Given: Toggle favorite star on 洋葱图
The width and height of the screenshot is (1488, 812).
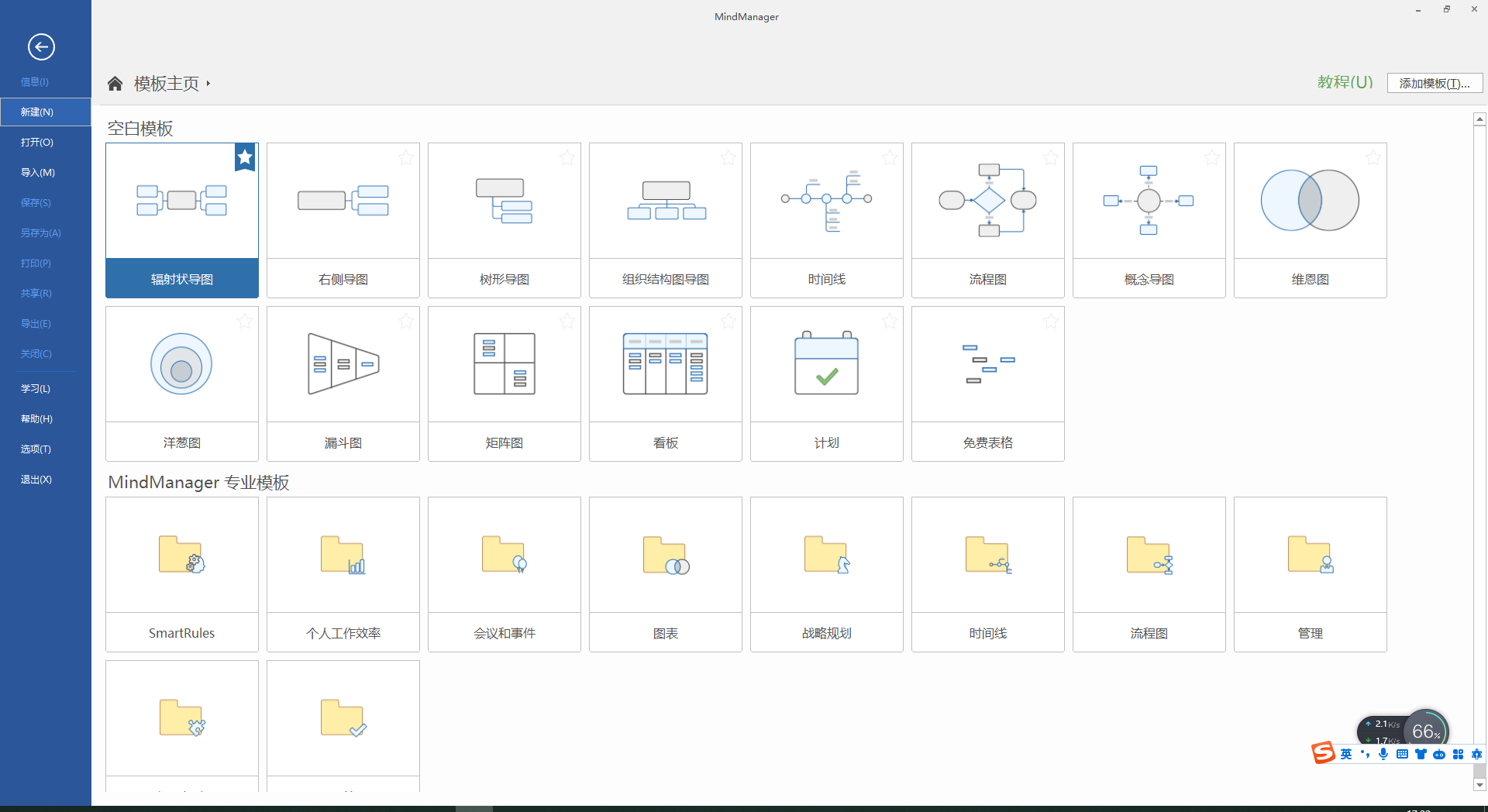Looking at the screenshot, I should [x=245, y=321].
